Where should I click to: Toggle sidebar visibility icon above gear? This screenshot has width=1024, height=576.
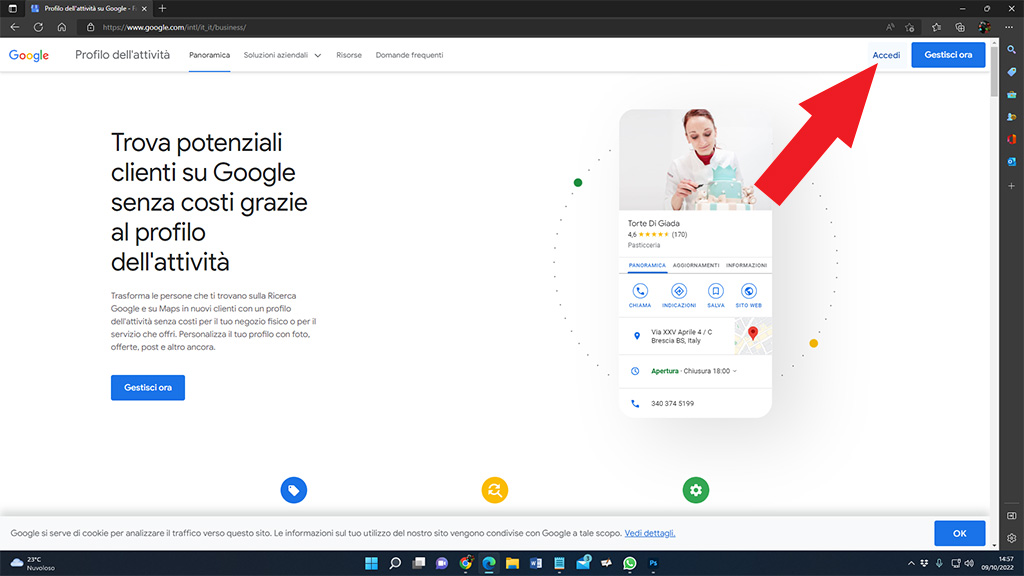pos(1012,516)
